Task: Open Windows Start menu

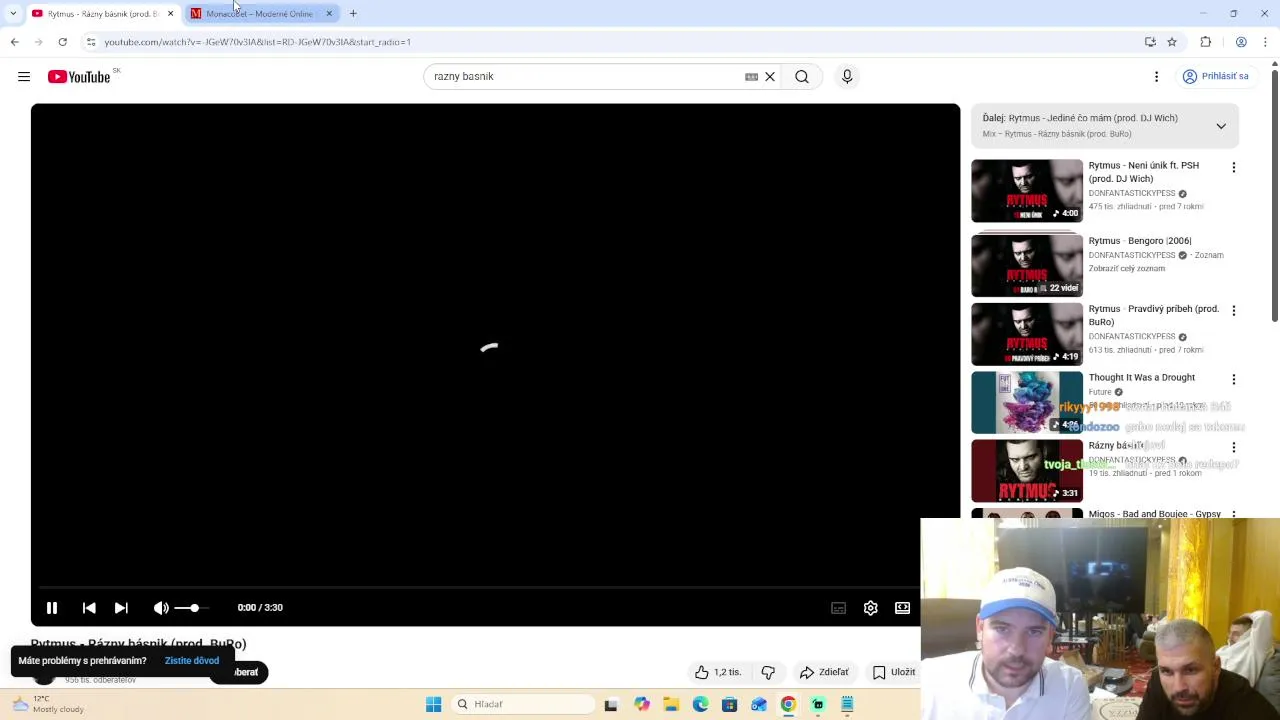Action: (x=433, y=704)
